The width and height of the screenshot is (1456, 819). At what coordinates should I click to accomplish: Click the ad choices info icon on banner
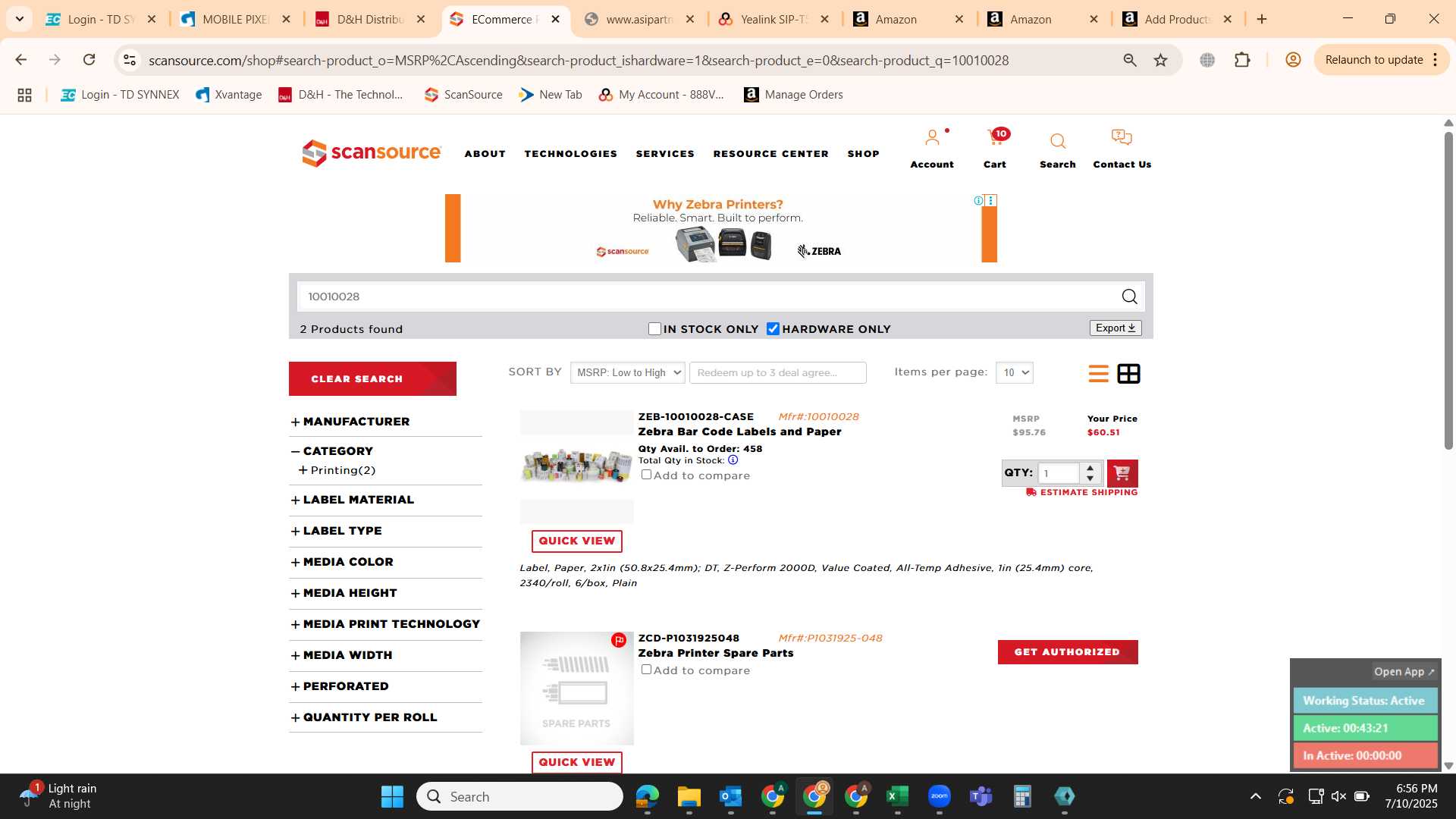pyautogui.click(x=978, y=200)
